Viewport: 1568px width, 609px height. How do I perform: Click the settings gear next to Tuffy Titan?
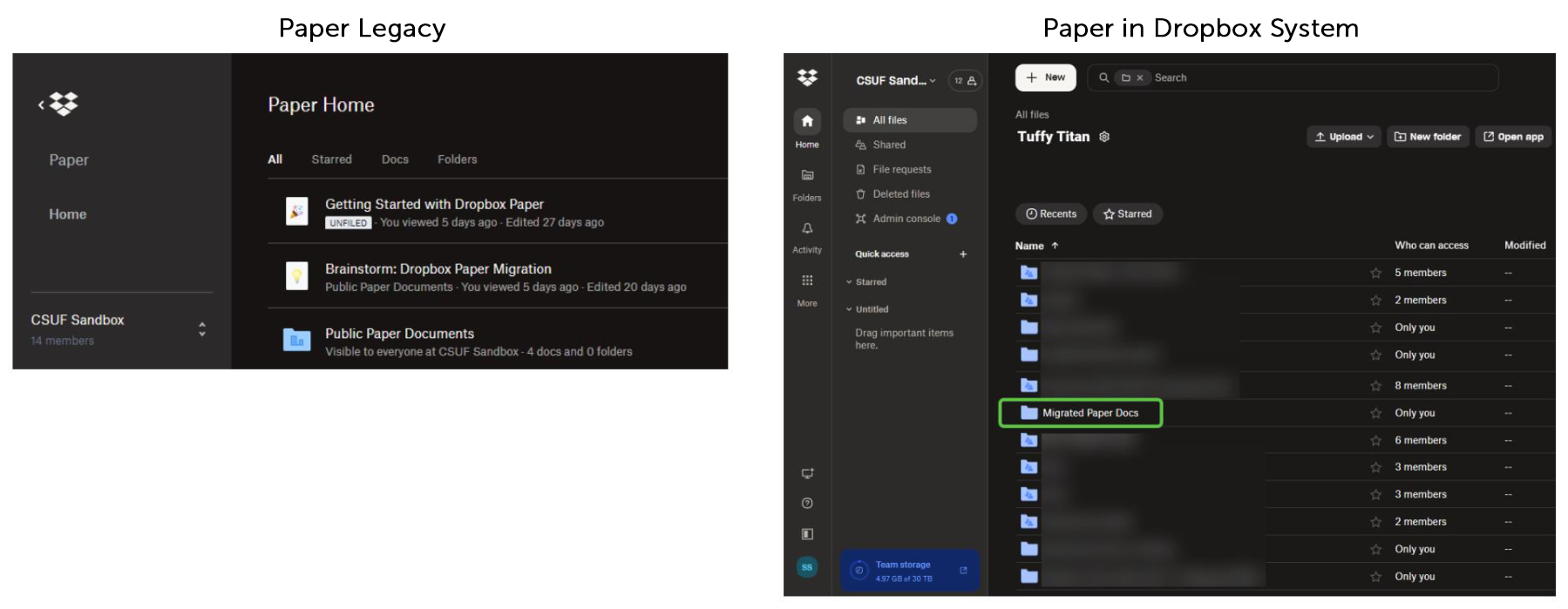pyautogui.click(x=1104, y=137)
